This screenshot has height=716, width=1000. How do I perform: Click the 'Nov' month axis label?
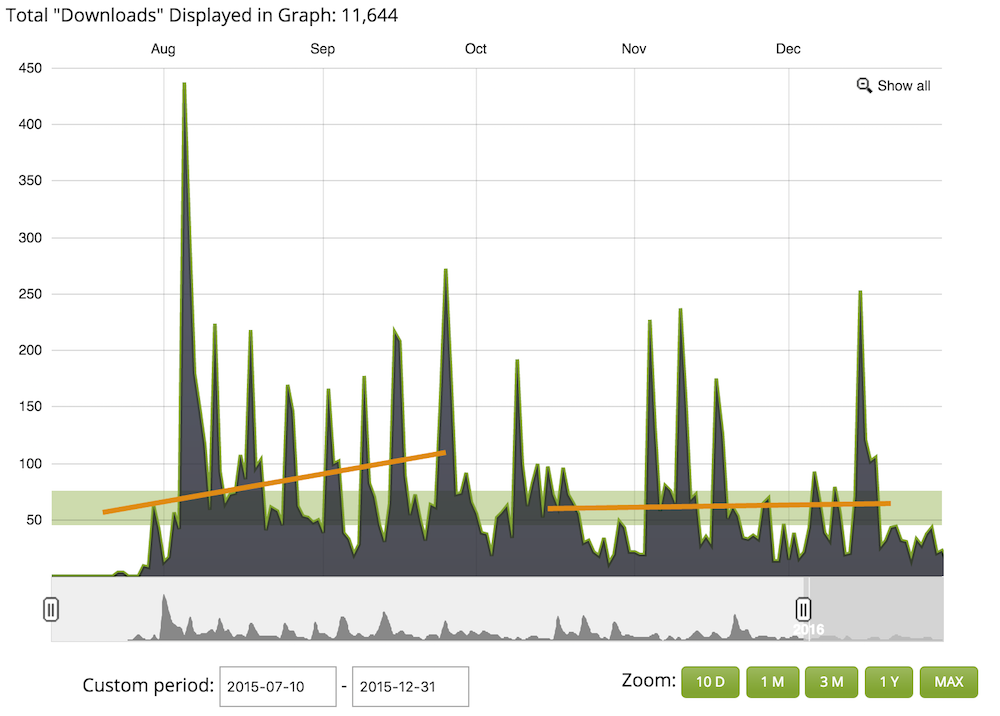[634, 49]
